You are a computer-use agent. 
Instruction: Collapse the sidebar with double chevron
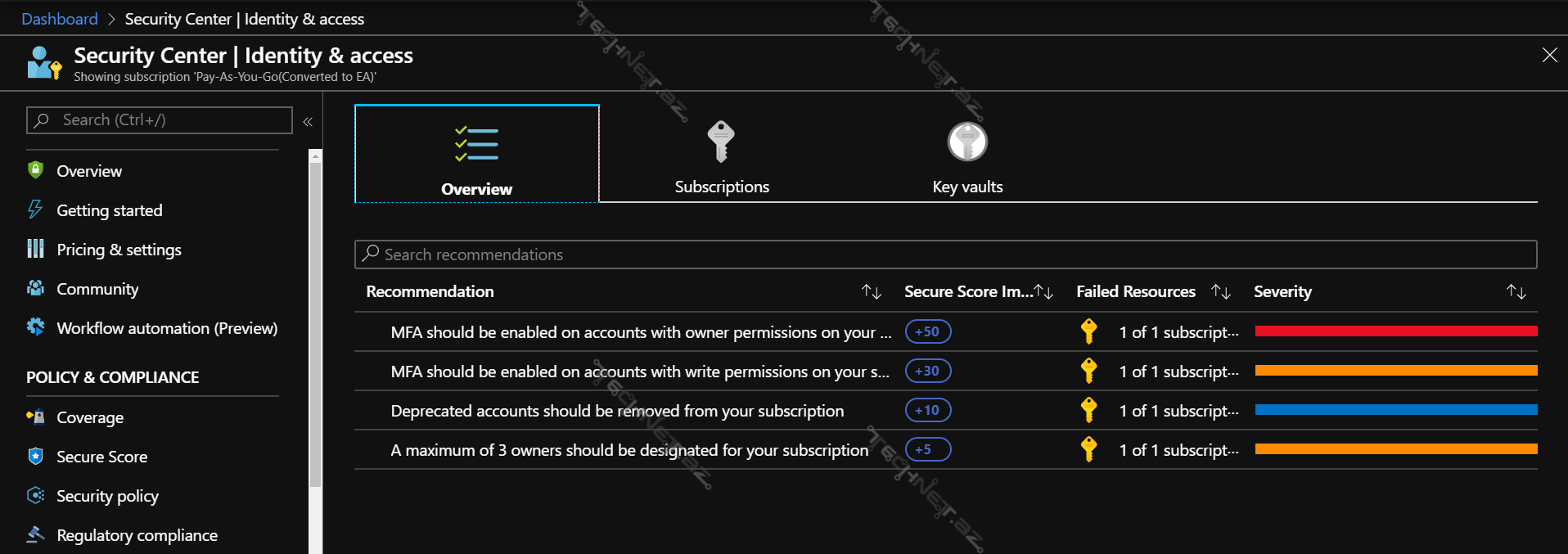[308, 122]
